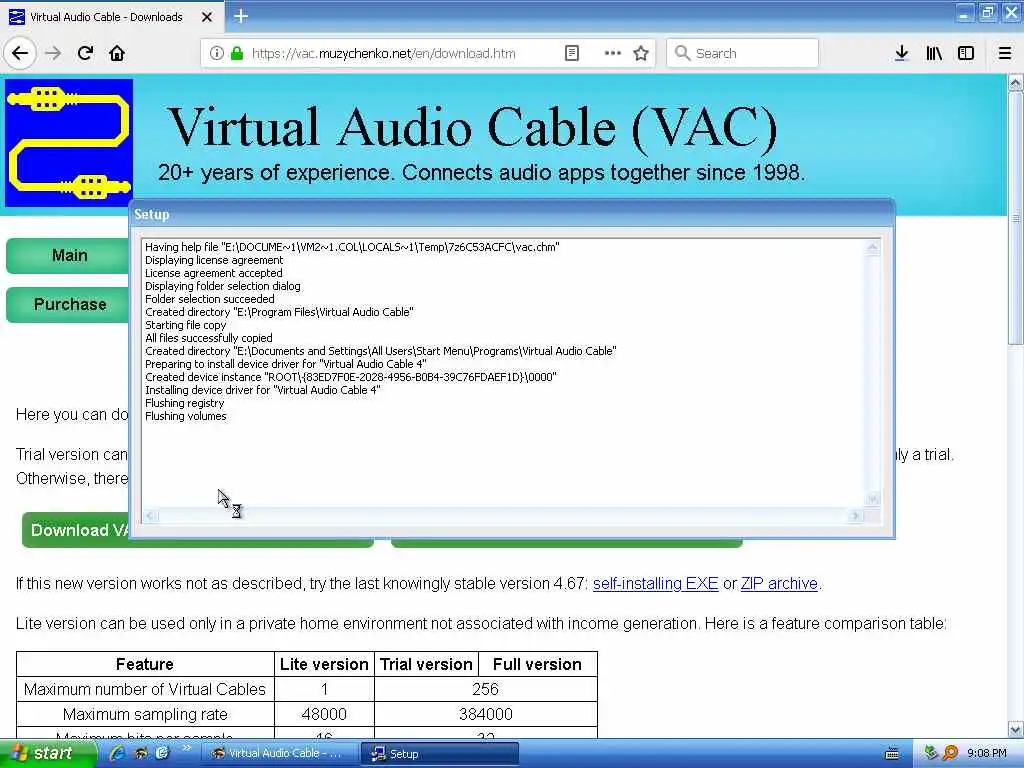Open a new tab with the plus icon
The width and height of the screenshot is (1024, 768).
click(x=240, y=16)
